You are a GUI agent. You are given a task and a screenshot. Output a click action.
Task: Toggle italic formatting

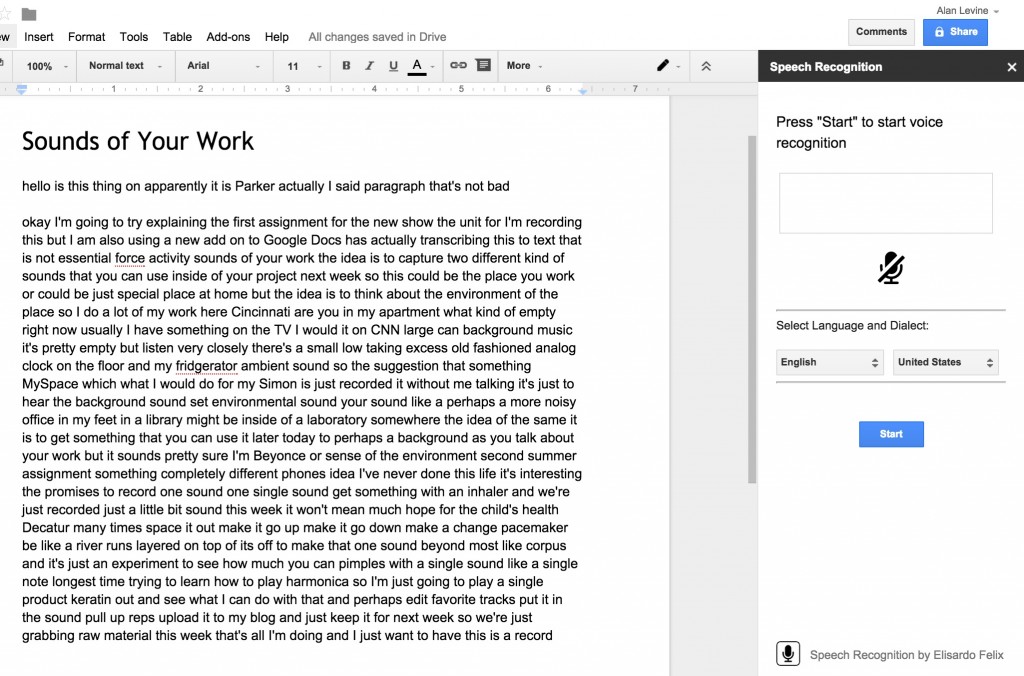[370, 65]
